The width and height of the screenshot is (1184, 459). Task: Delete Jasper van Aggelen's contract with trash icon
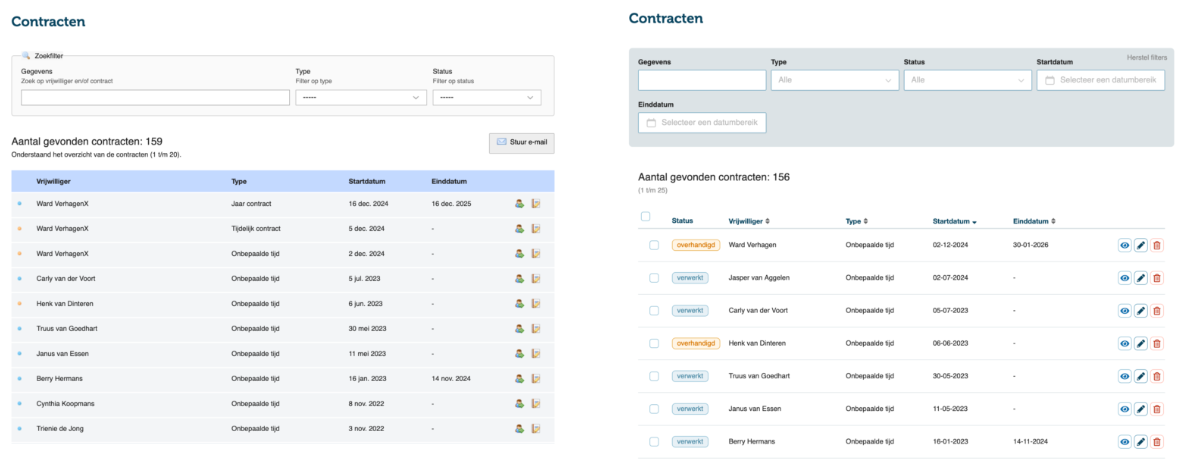(1158, 278)
